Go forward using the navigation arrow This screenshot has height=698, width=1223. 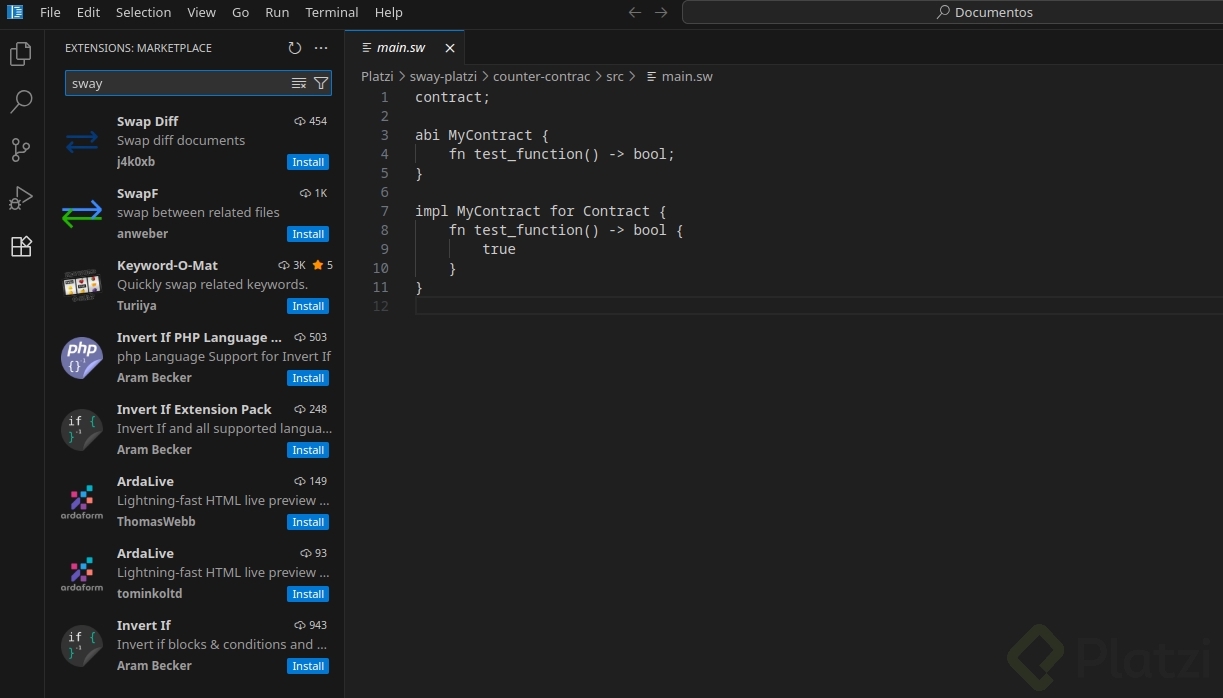point(661,13)
